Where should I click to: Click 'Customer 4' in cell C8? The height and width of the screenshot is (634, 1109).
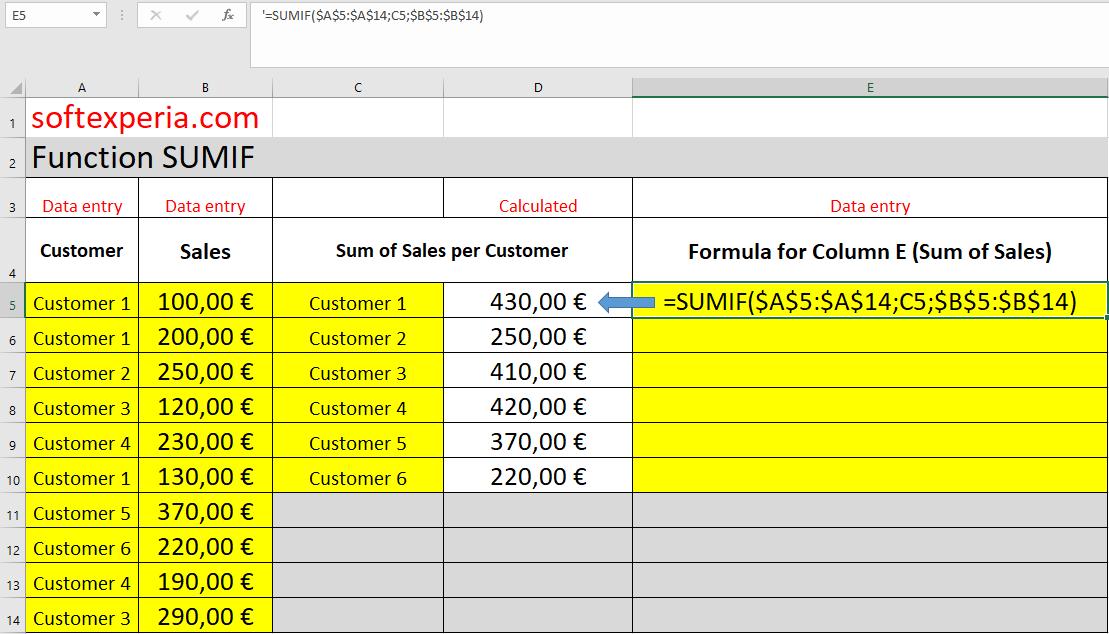358,406
